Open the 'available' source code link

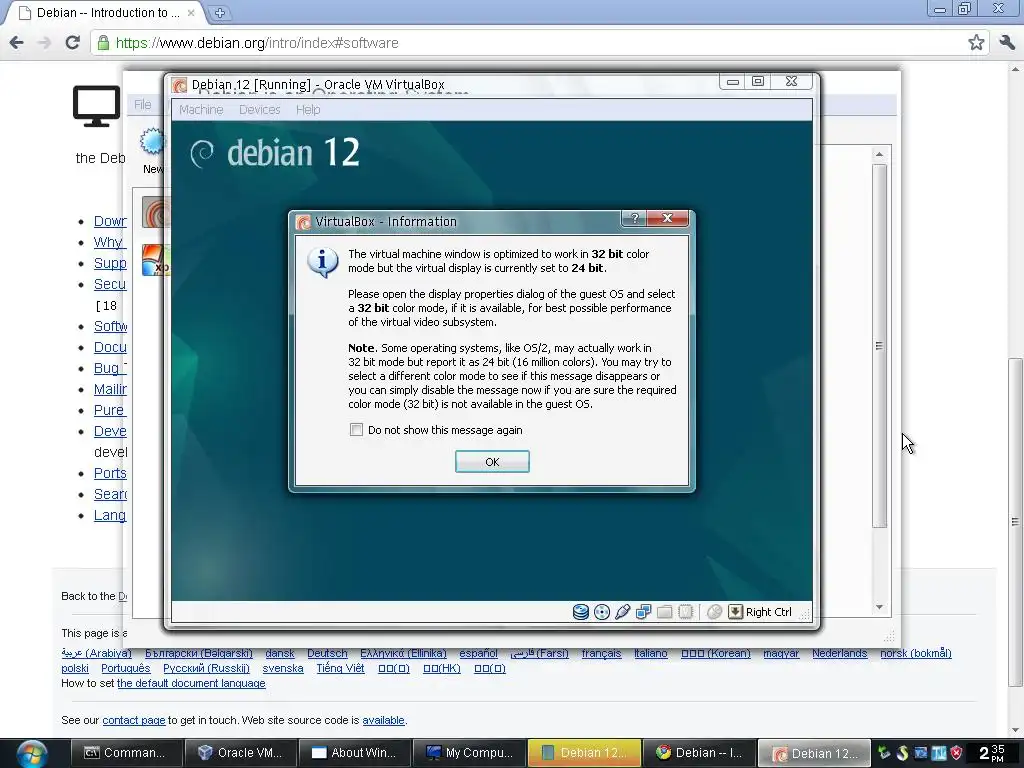383,720
